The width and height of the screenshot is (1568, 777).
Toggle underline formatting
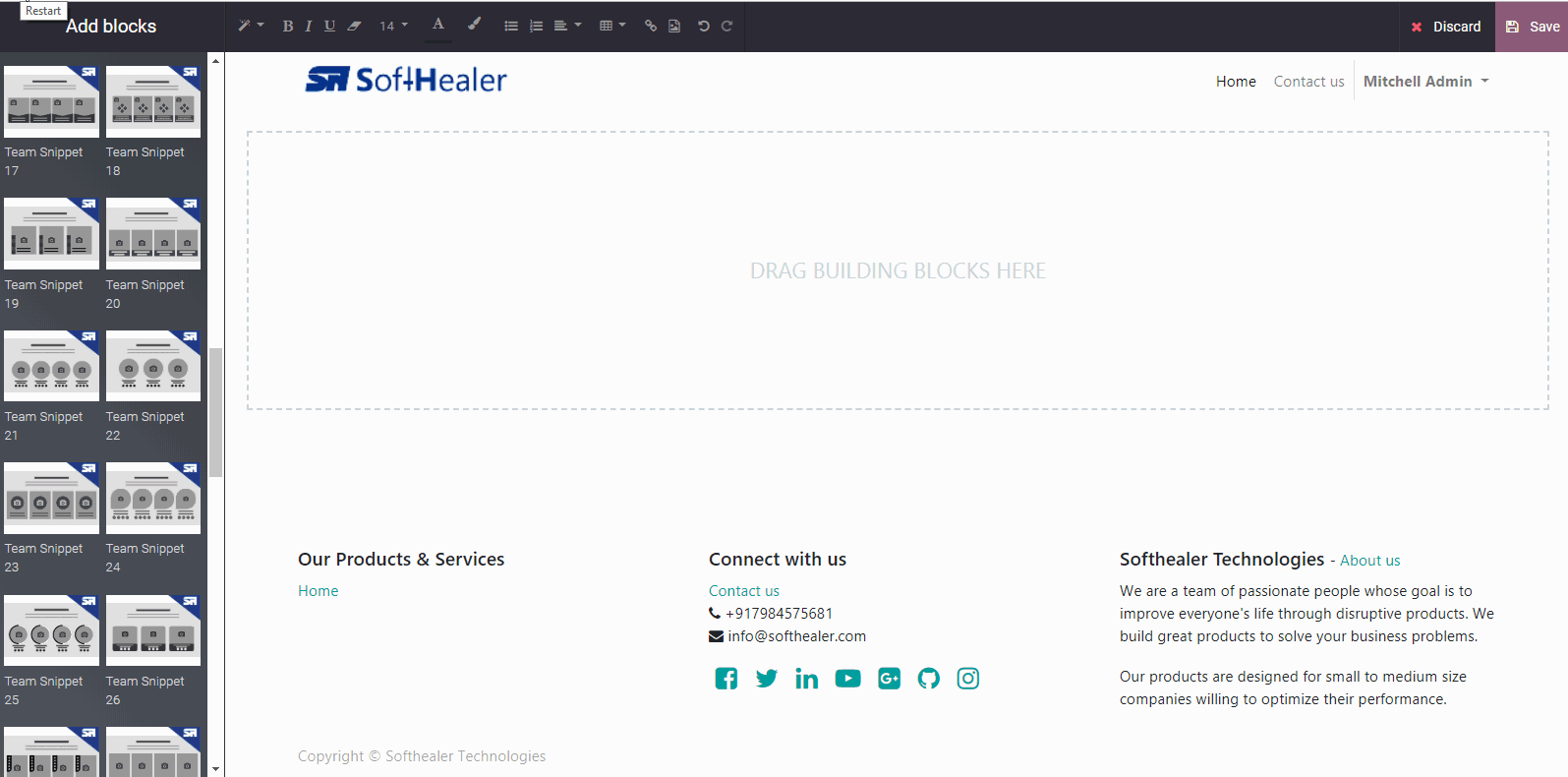[329, 26]
